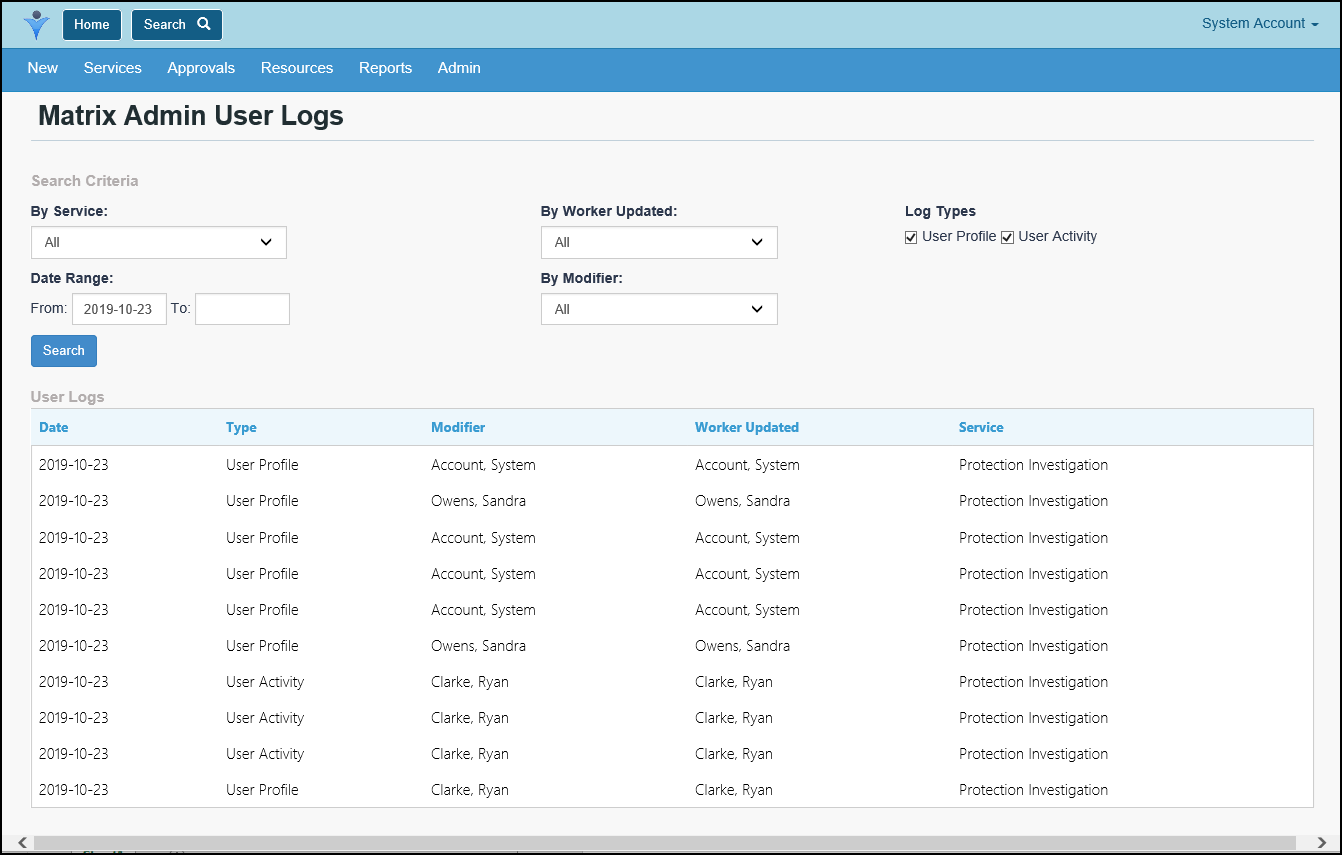Image resolution: width=1342 pixels, height=855 pixels.
Task: Sort by the Modifier column header
Action: pos(458,427)
